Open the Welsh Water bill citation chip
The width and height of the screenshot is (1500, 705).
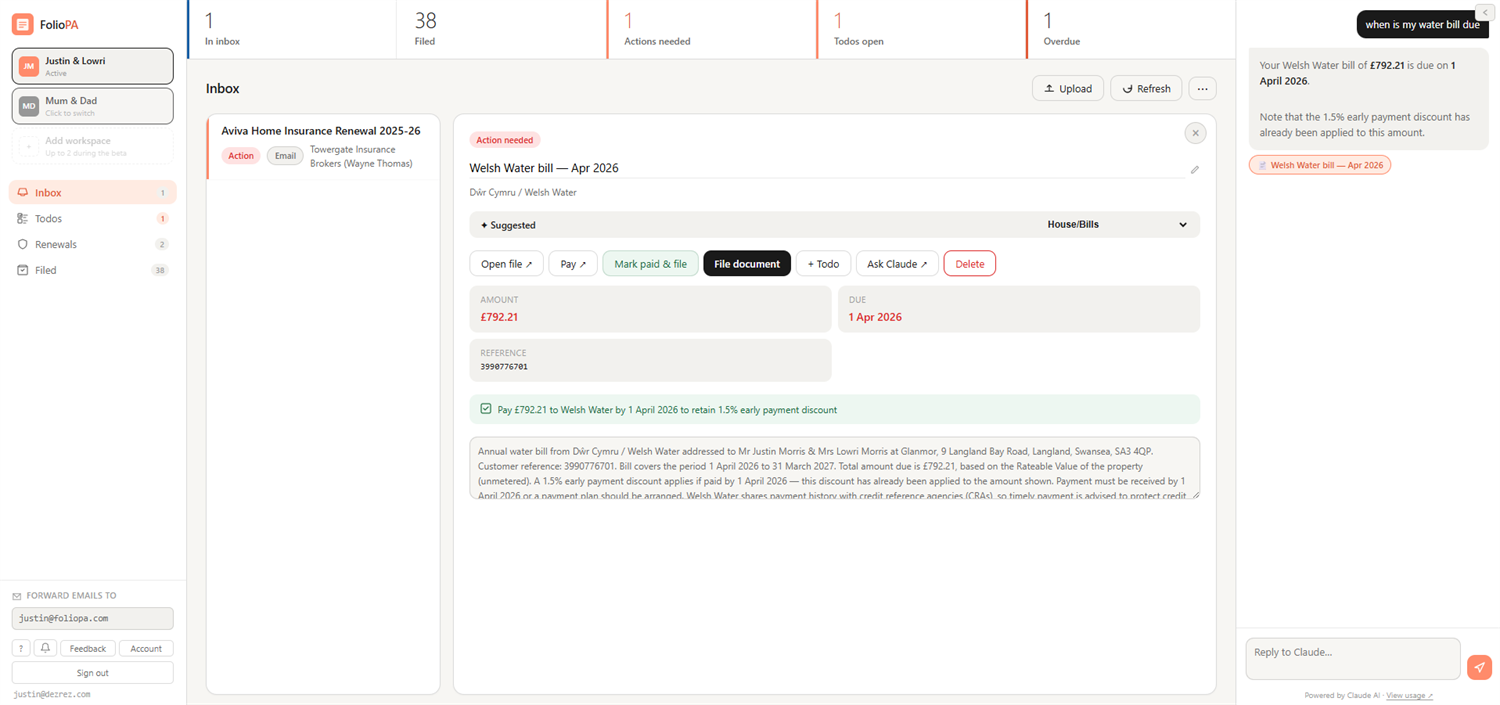pos(1320,165)
